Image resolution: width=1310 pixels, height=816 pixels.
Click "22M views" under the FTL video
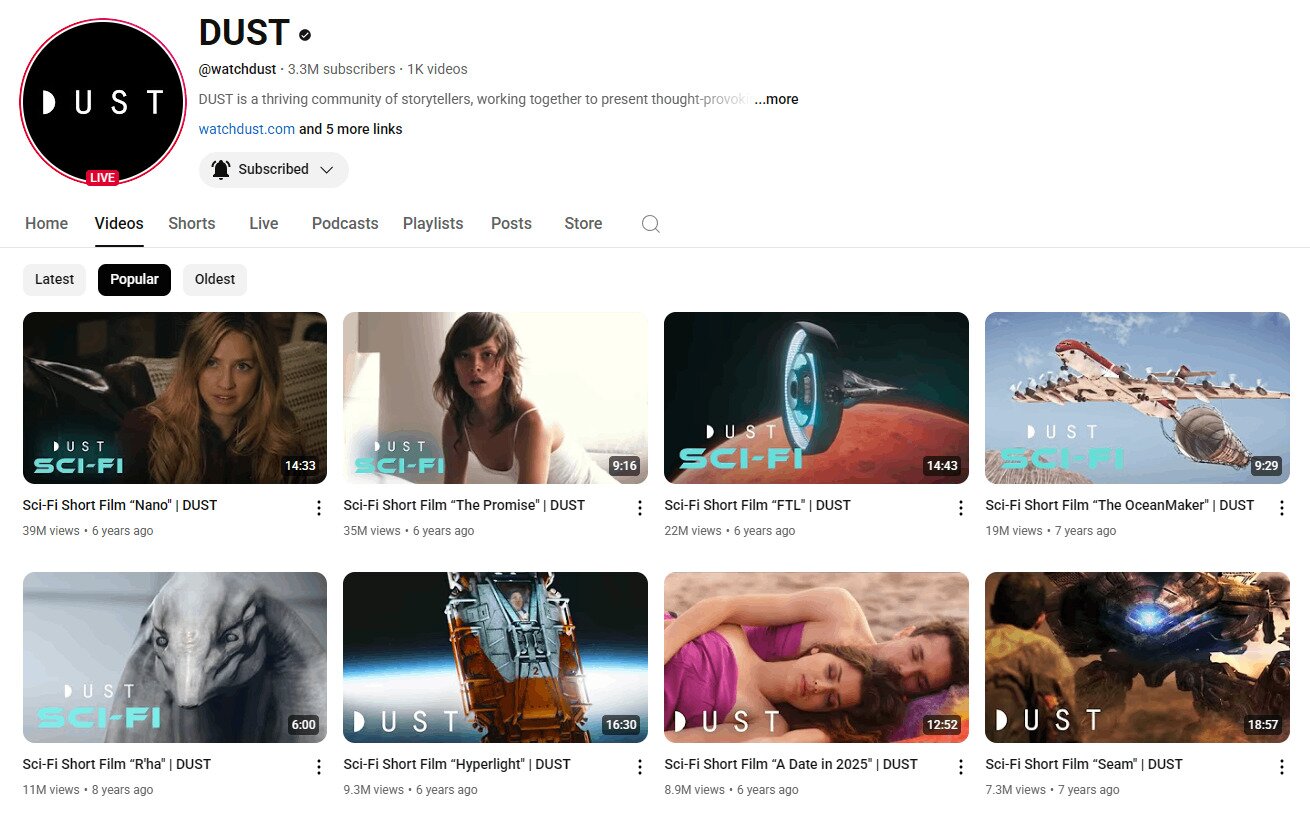(x=693, y=531)
